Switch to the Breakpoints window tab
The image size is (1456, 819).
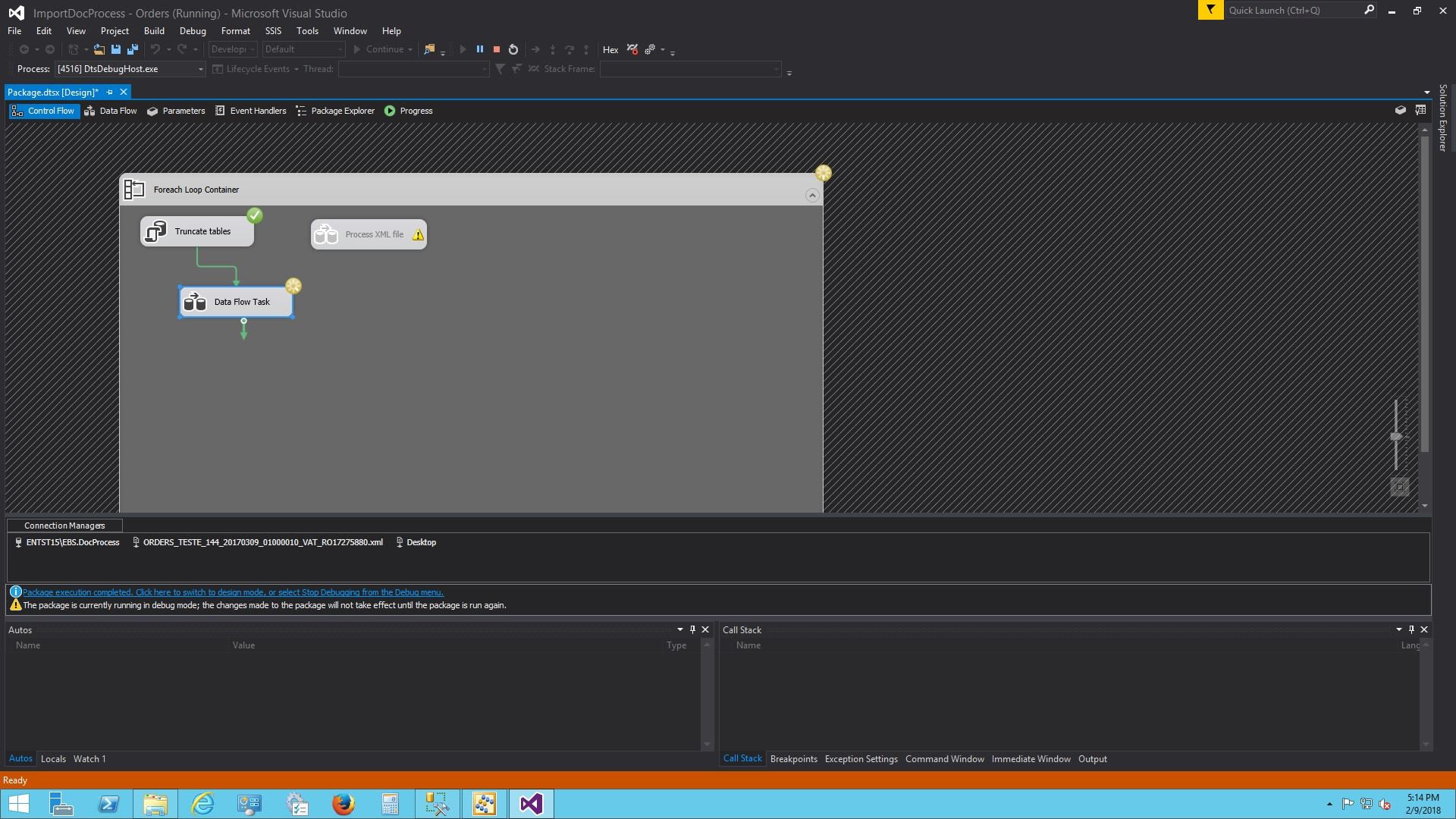pyautogui.click(x=793, y=759)
